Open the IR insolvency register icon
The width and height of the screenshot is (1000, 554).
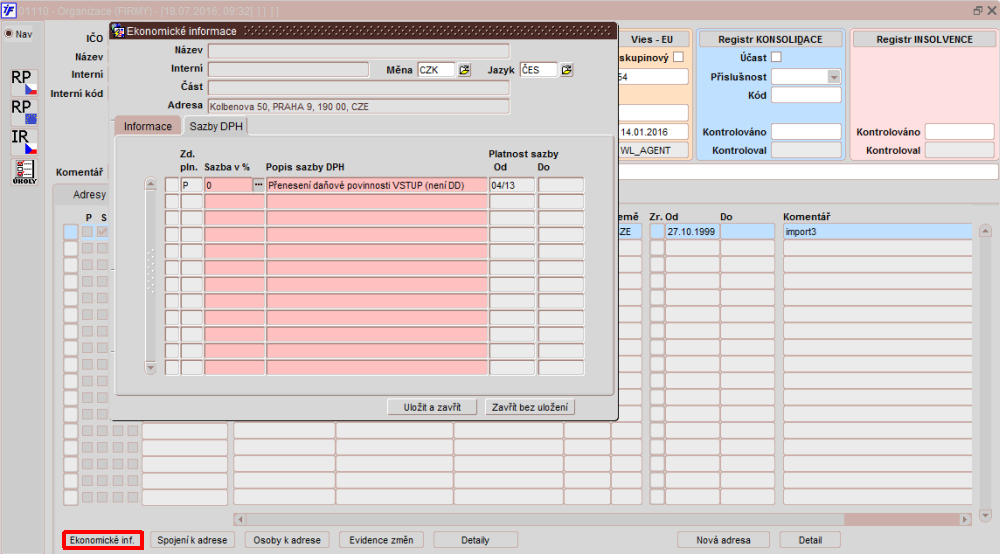[x=24, y=142]
